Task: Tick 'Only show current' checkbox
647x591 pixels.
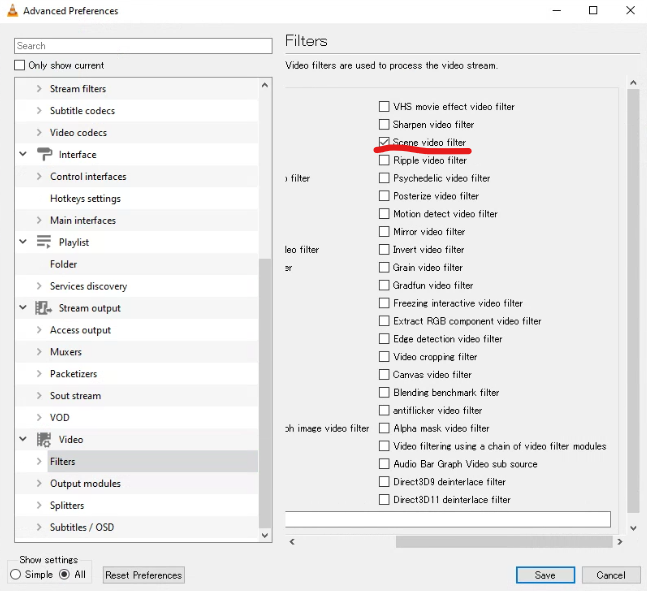Action: click(19, 65)
